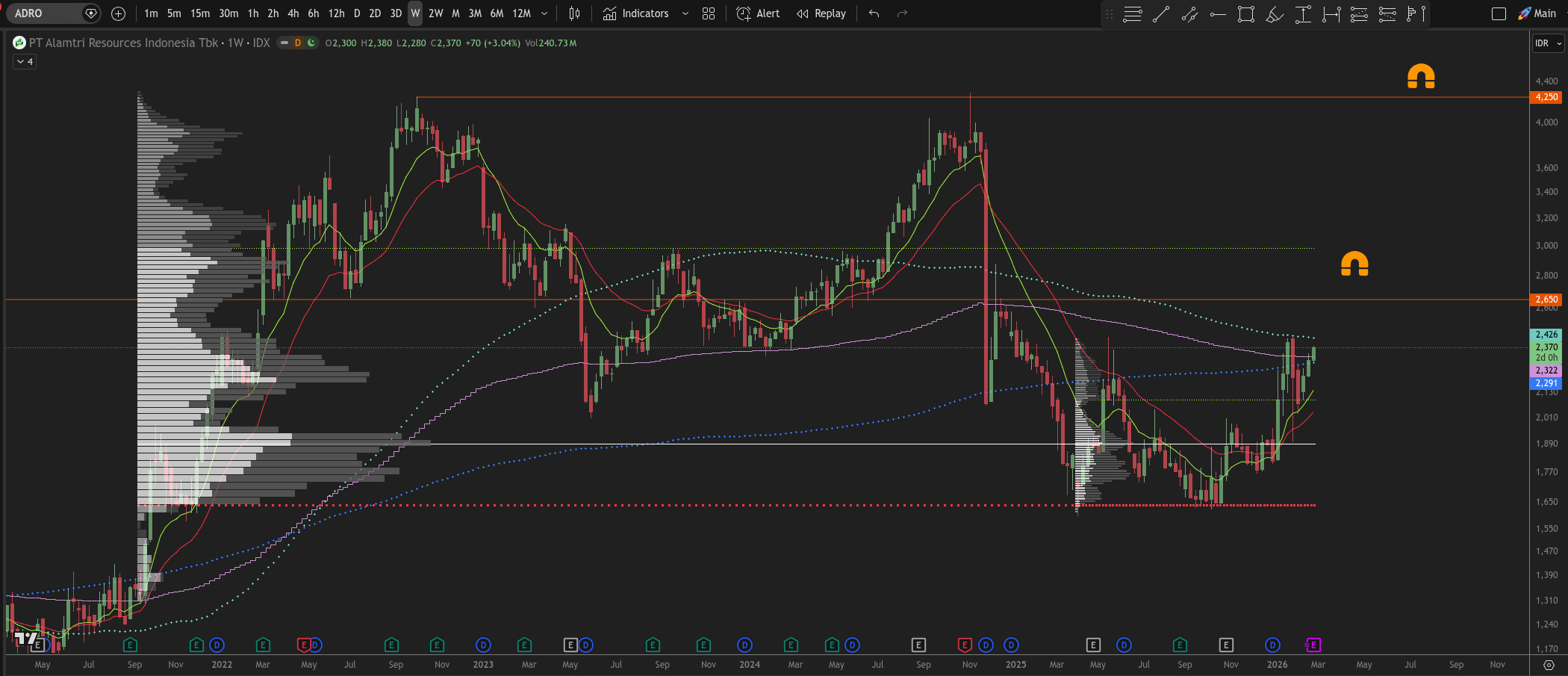The height and width of the screenshot is (676, 1568).
Task: Change the chart to the 4h interval
Action: pyautogui.click(x=293, y=13)
